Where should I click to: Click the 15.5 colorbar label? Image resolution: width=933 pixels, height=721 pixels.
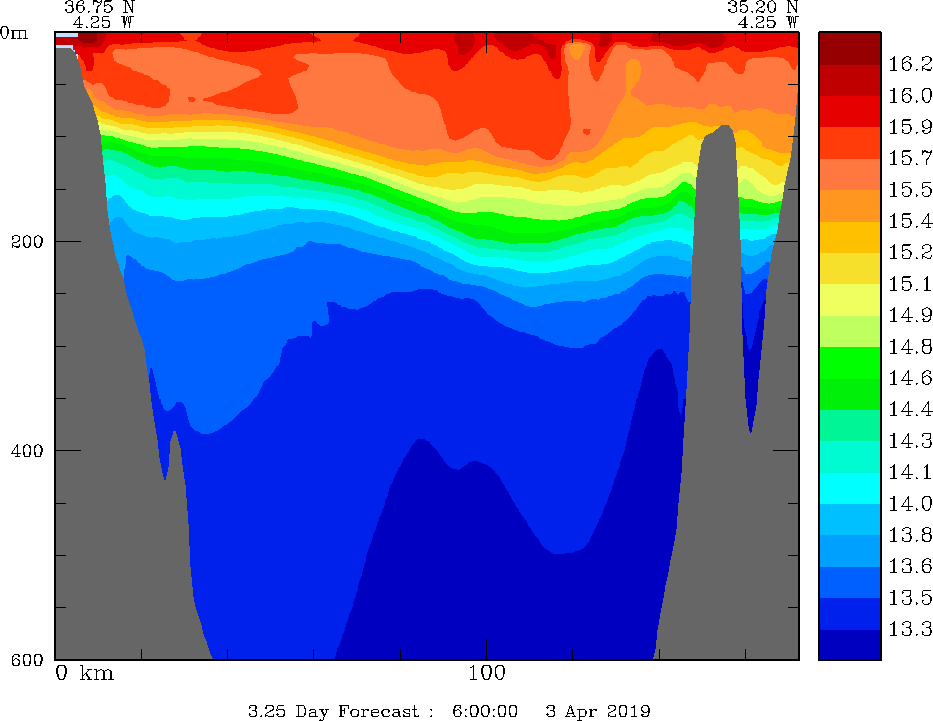tap(910, 190)
